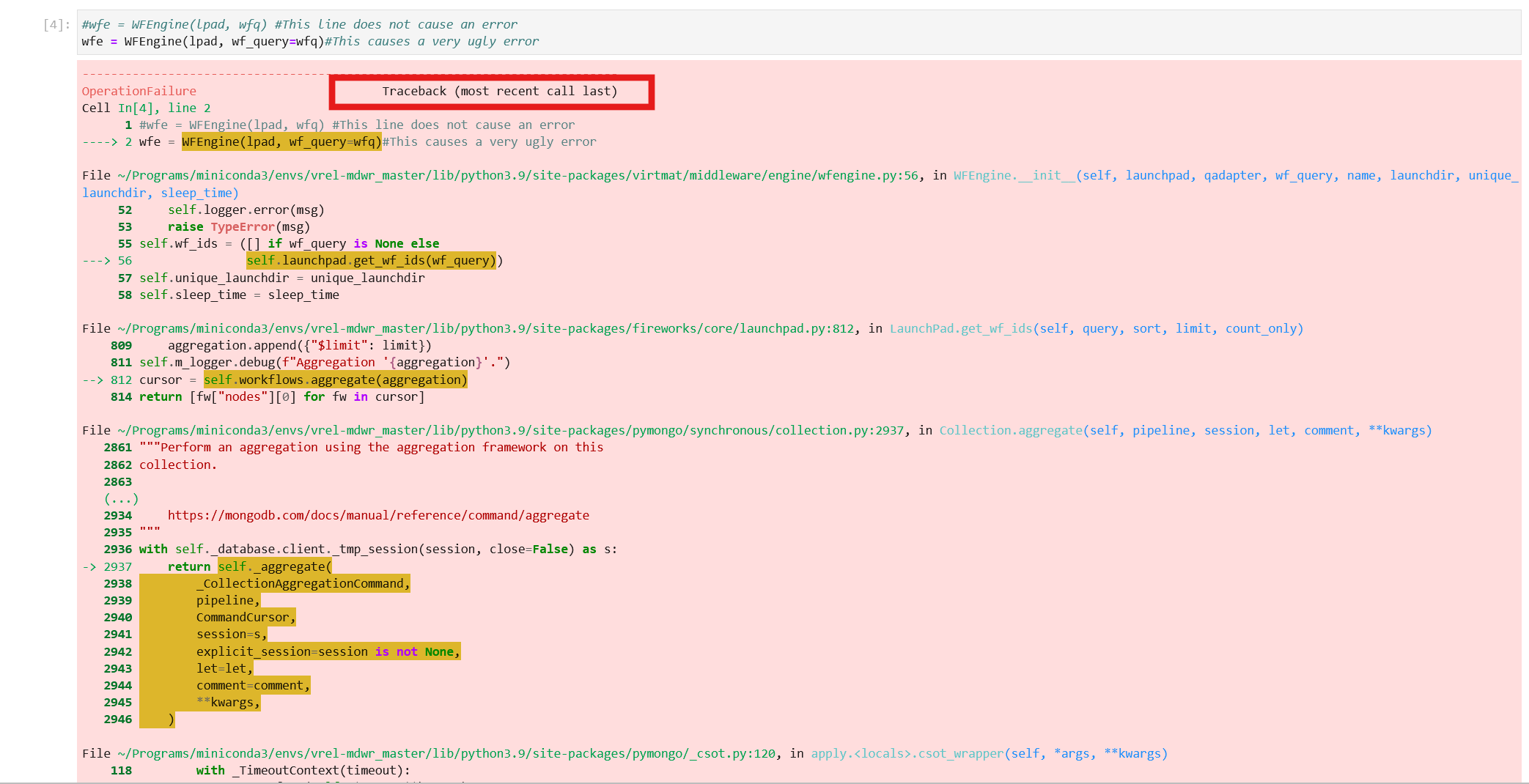Click line 809 'aggregation.append' statement
This screenshot has height=784, width=1529.
(x=300, y=345)
